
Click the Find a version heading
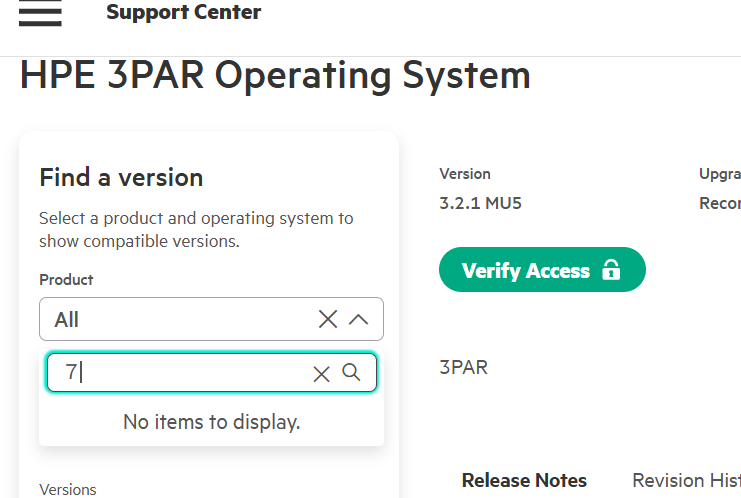121,178
